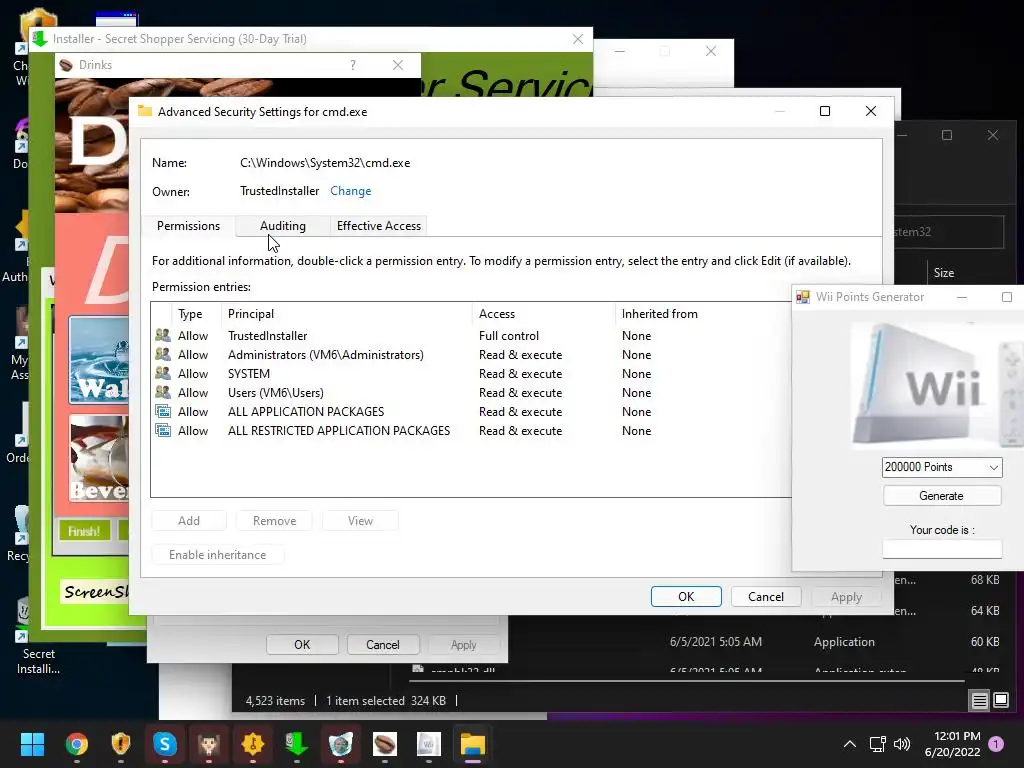This screenshot has height=768, width=1024.
Task: Click the Wii Points Generator title icon
Action: [x=803, y=297]
